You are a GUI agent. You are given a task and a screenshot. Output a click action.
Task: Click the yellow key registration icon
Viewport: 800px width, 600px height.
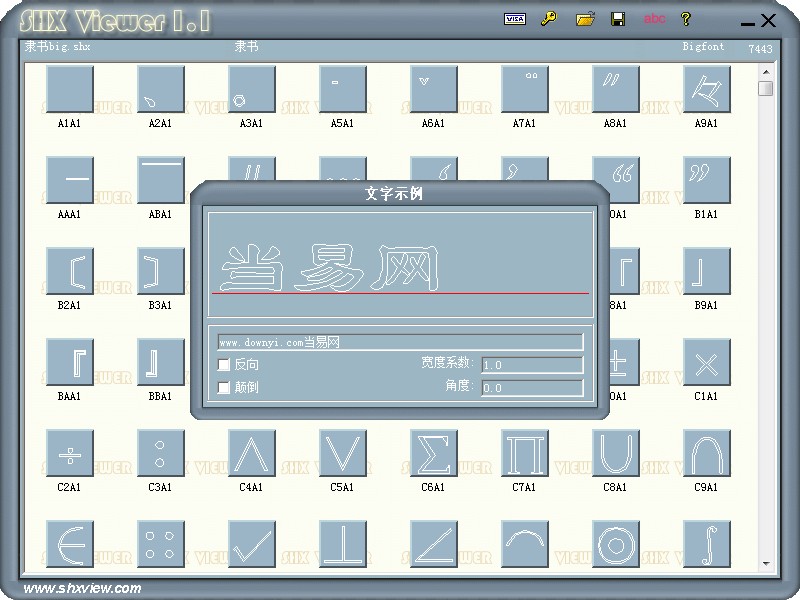pyautogui.click(x=550, y=19)
